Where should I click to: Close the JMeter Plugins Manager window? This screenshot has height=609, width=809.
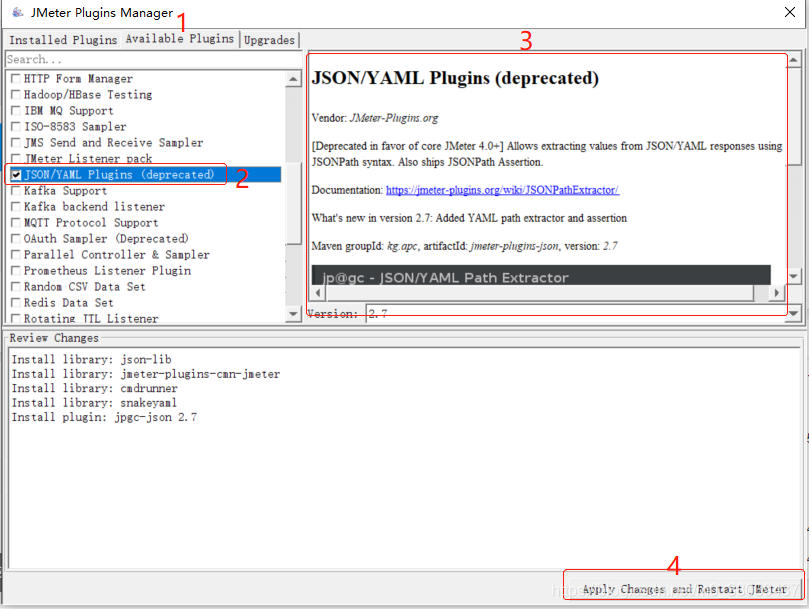[x=789, y=12]
